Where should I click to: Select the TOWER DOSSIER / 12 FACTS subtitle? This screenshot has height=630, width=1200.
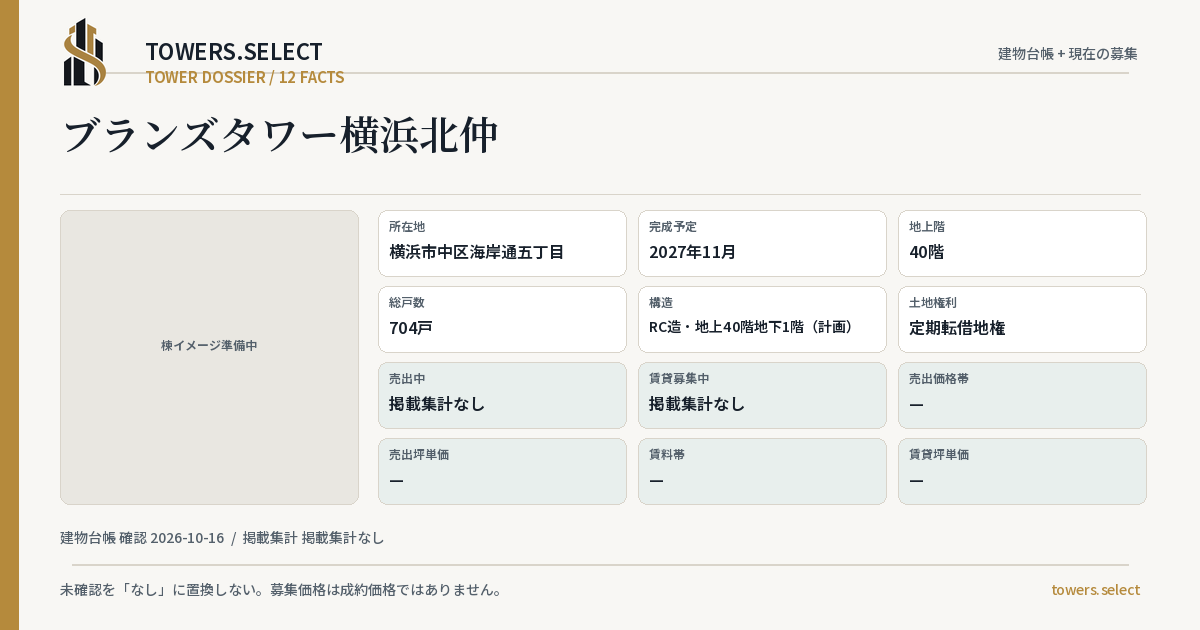[x=245, y=77]
